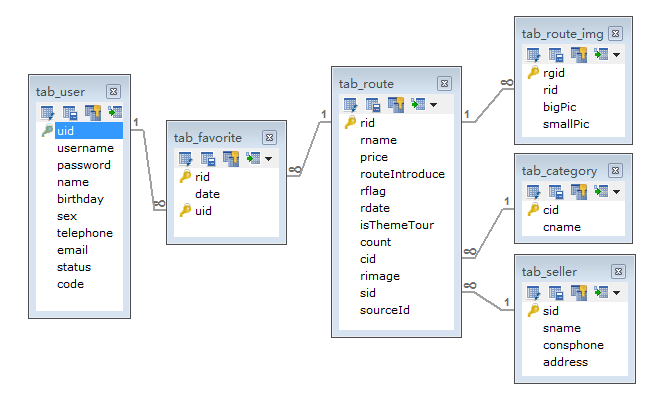Remove tab_seller table from the diagram

[x=618, y=272]
